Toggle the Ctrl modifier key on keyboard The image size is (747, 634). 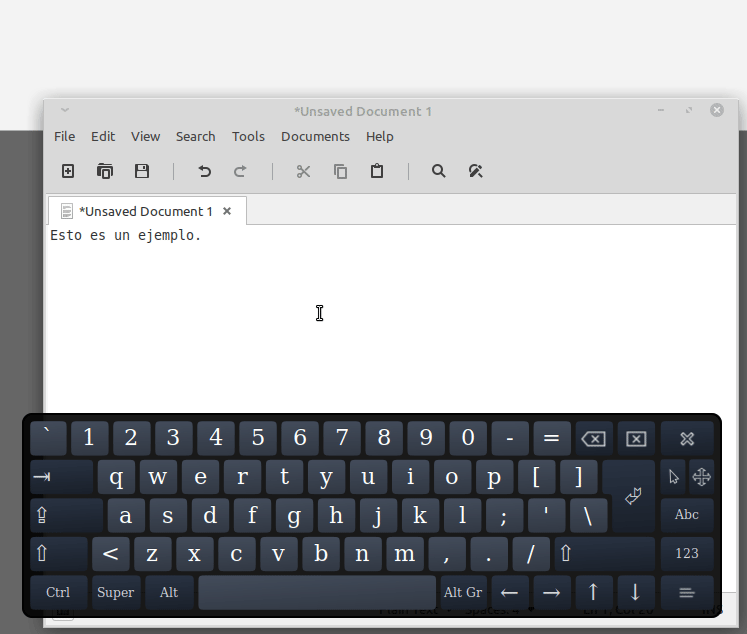[58, 592]
